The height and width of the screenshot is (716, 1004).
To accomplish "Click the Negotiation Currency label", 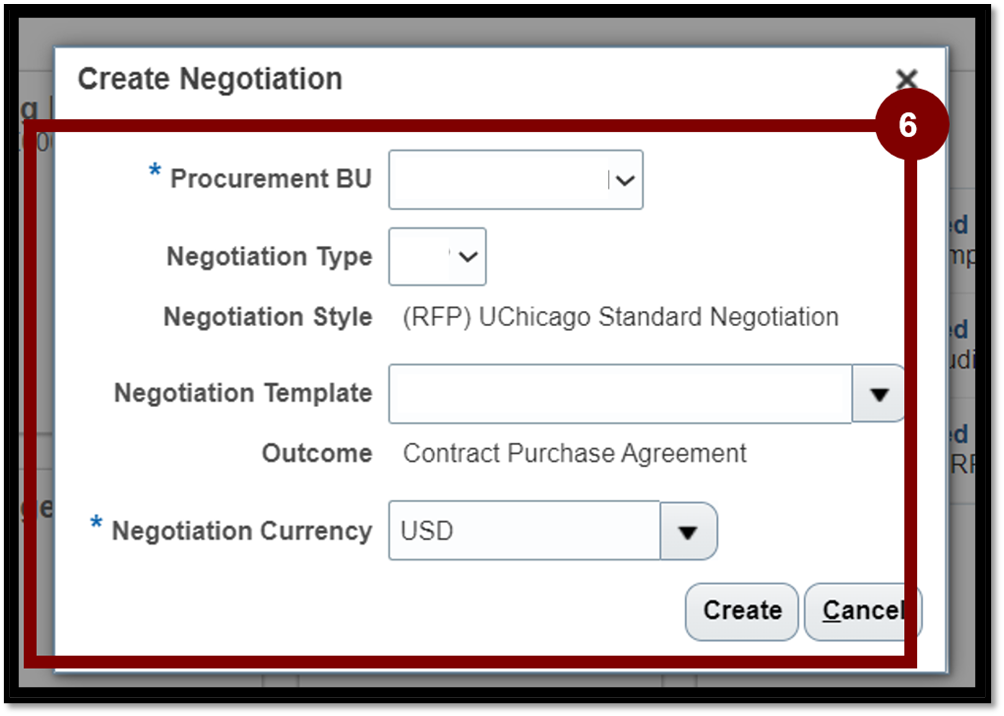I will 242,531.
